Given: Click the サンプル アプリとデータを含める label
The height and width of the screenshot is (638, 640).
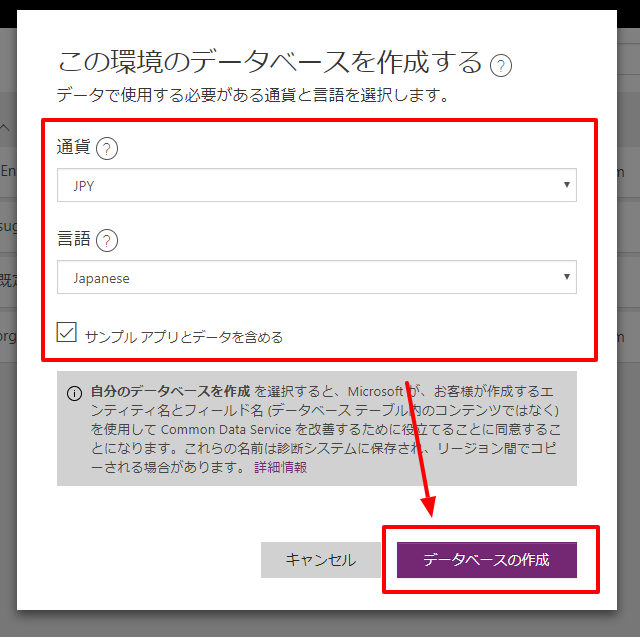Looking at the screenshot, I should pyautogui.click(x=184, y=337).
